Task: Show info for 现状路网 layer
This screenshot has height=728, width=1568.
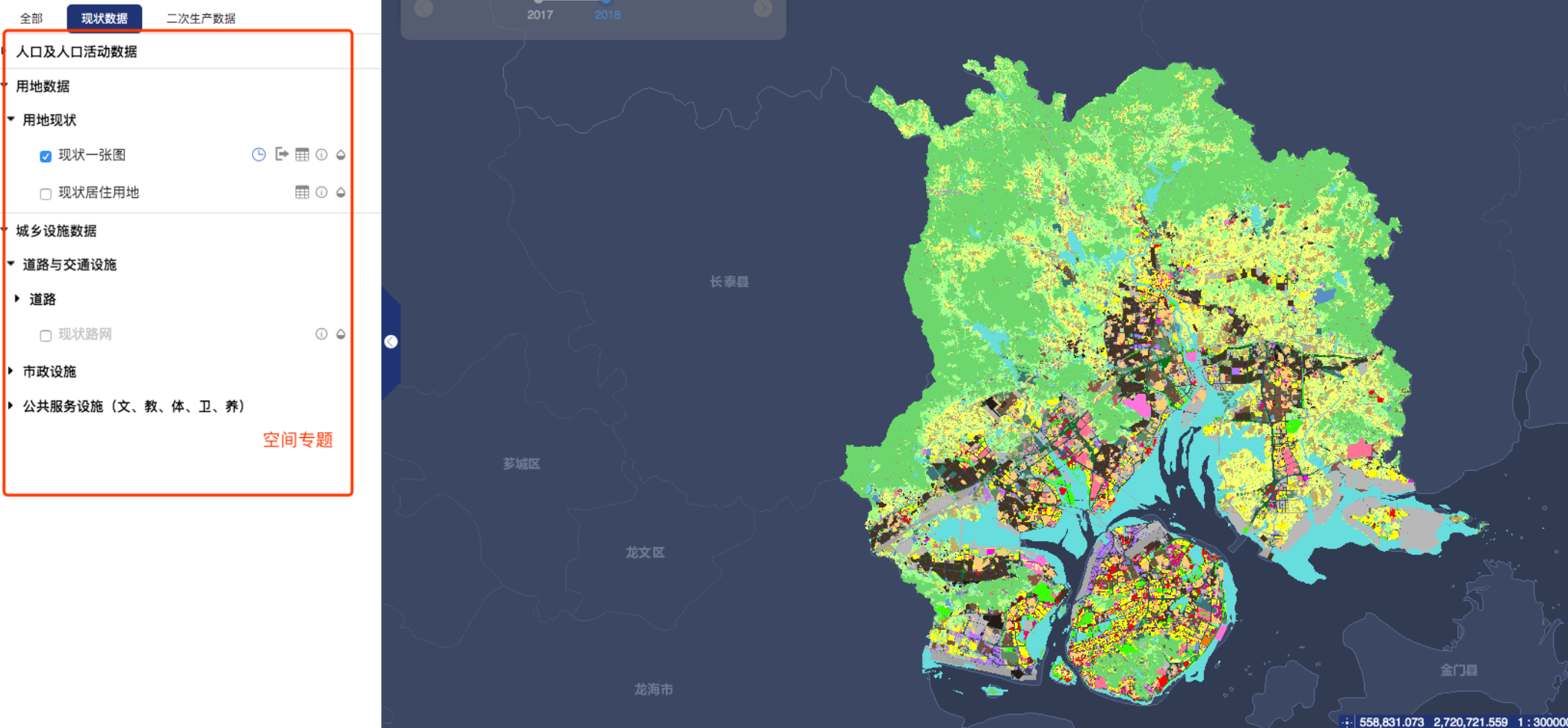Action: pyautogui.click(x=321, y=334)
